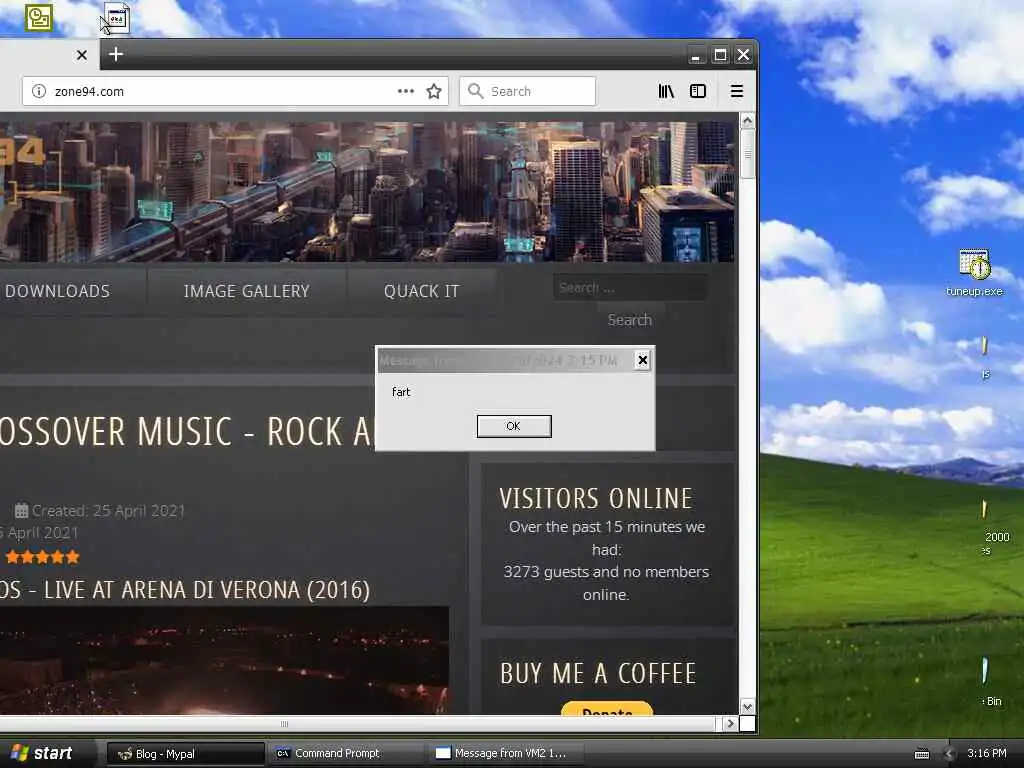The image size is (1024, 768).
Task: Click the website Search... input box
Action: coord(630,287)
